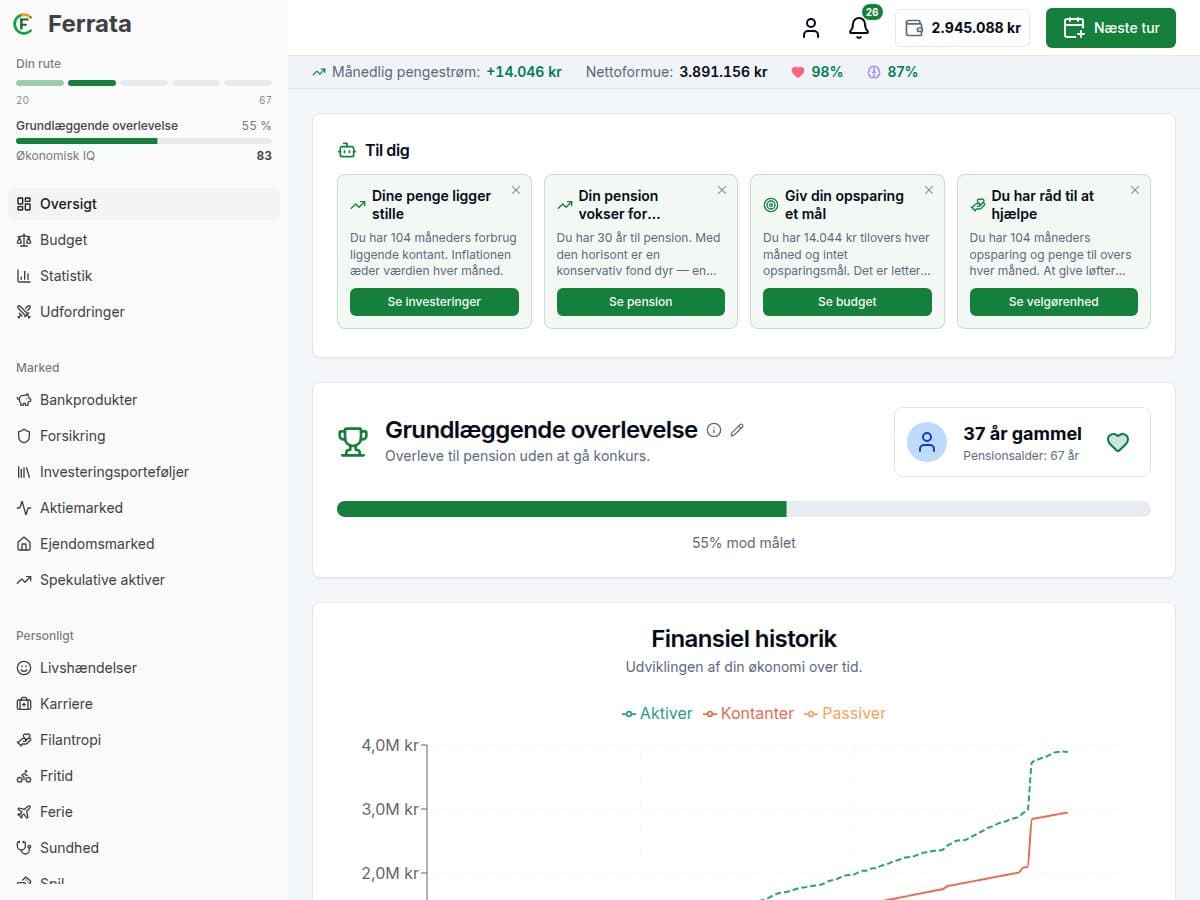Click the 4,0M kr axis label

pos(389,745)
